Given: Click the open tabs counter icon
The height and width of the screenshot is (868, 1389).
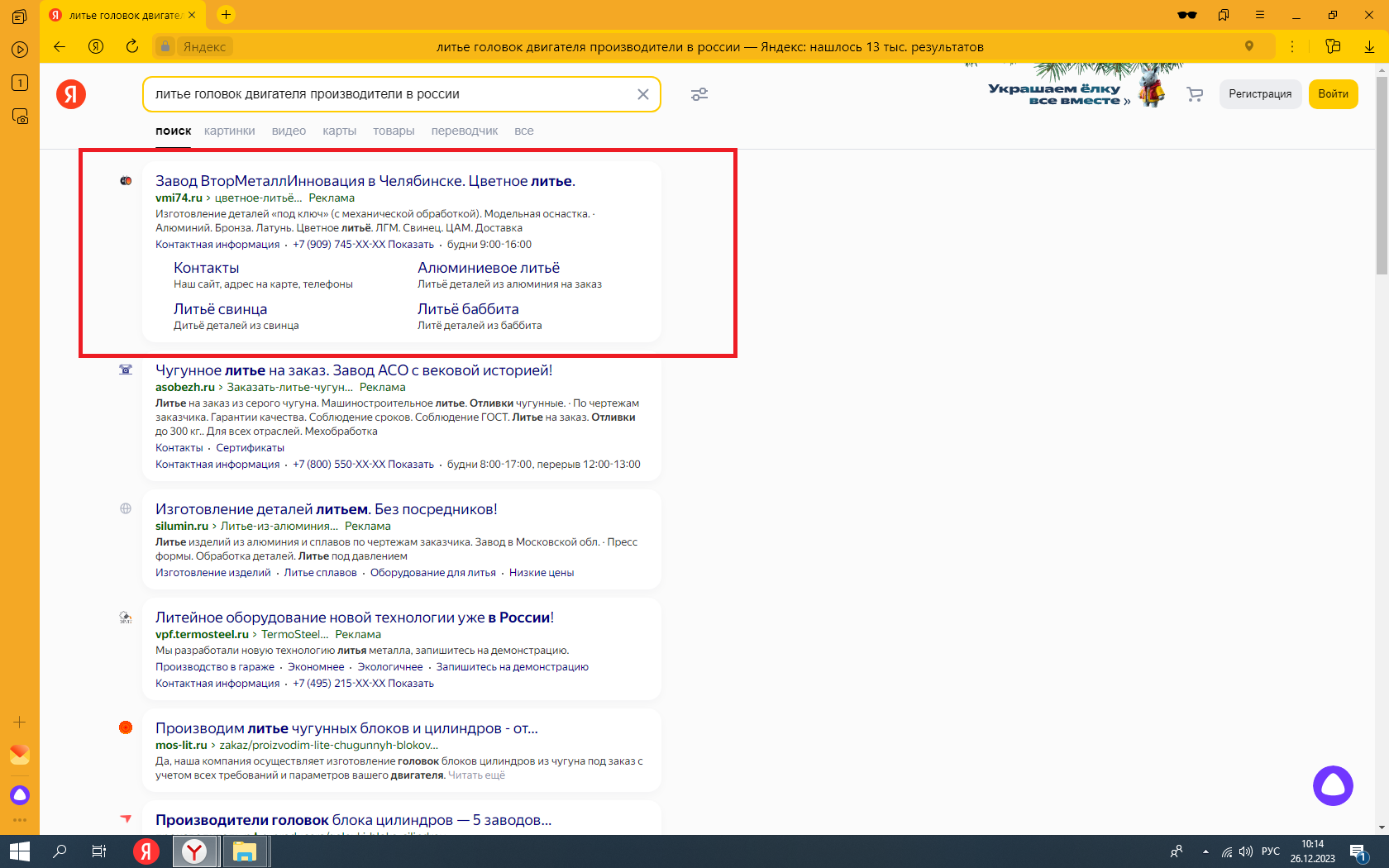Looking at the screenshot, I should (x=20, y=83).
